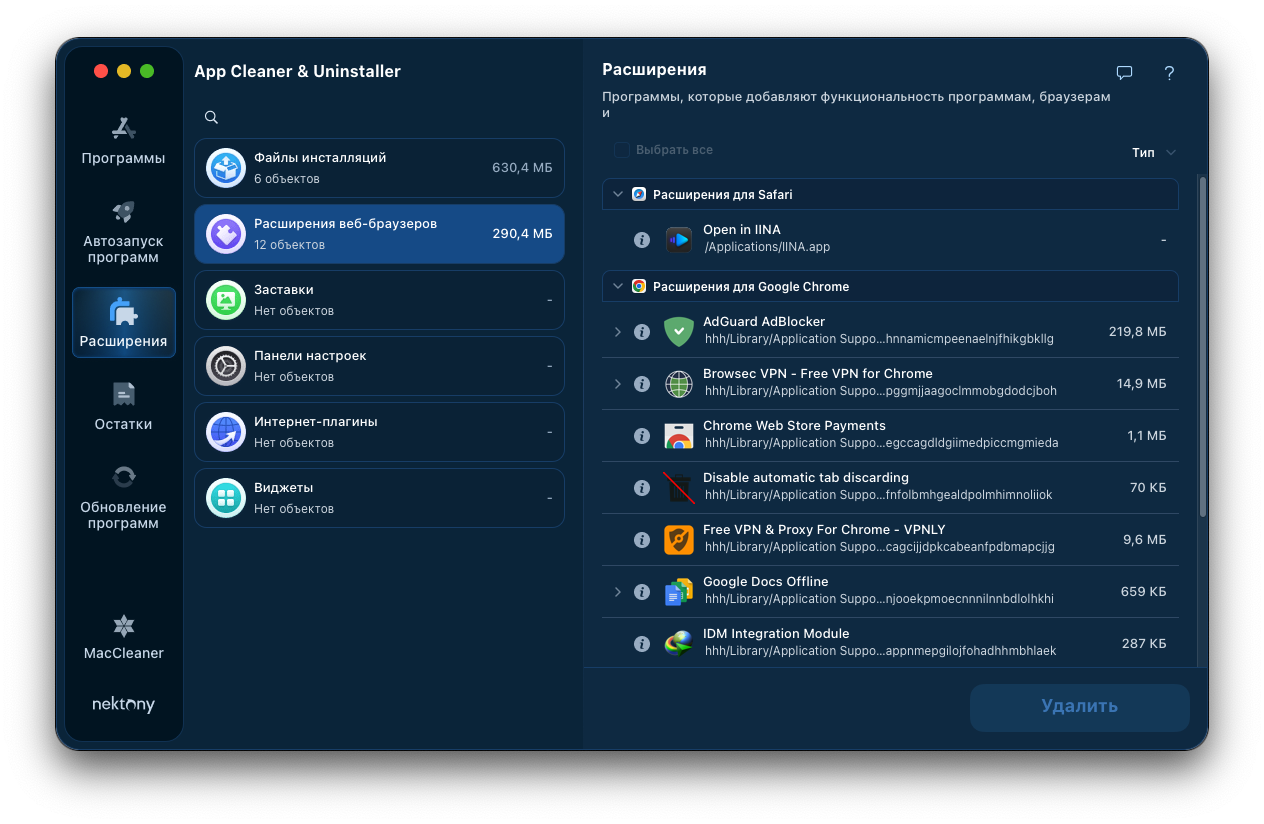Screen dimensions: 1264x824
Task: Go to Остатки section in sidebar
Action: (123, 406)
